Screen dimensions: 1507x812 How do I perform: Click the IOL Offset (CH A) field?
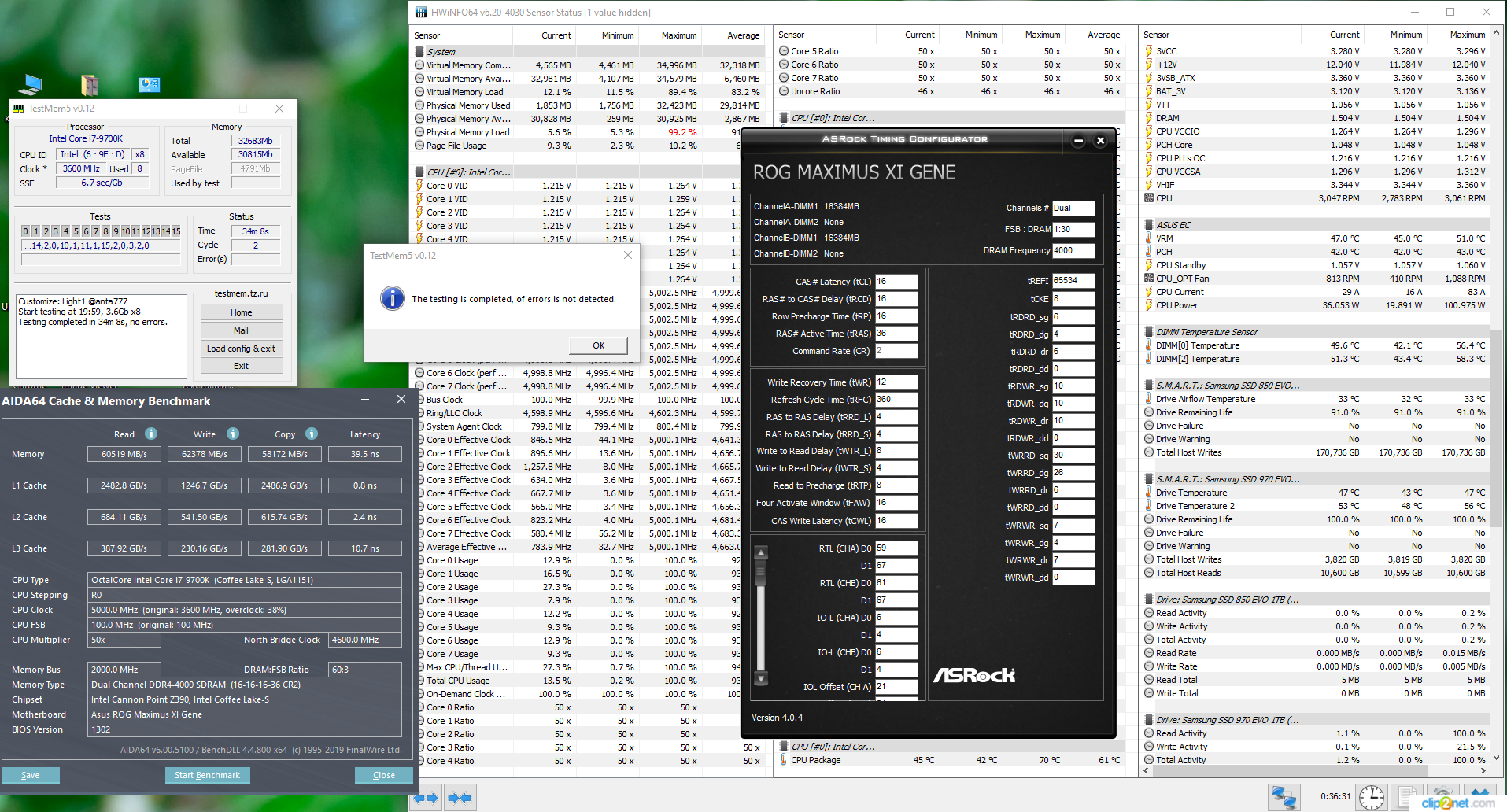tap(896, 687)
